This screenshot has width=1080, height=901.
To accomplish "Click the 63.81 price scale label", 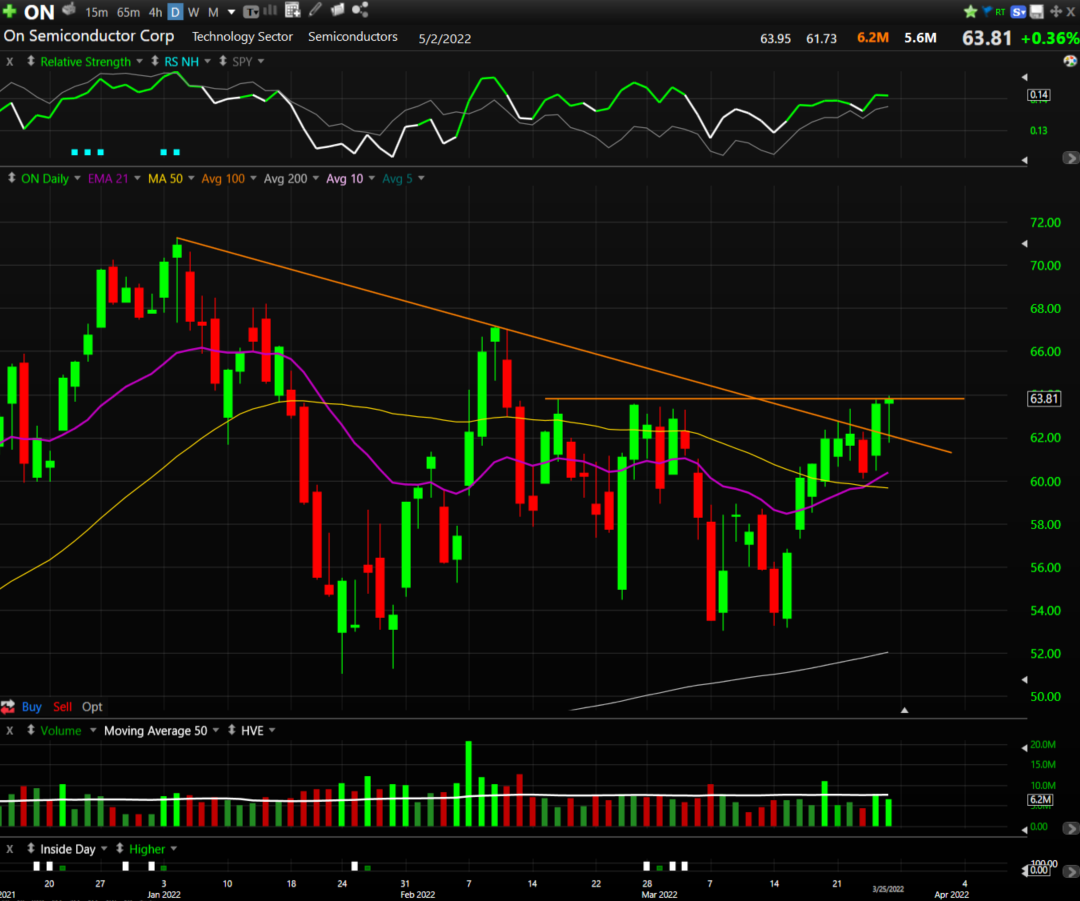I will coord(1043,398).
